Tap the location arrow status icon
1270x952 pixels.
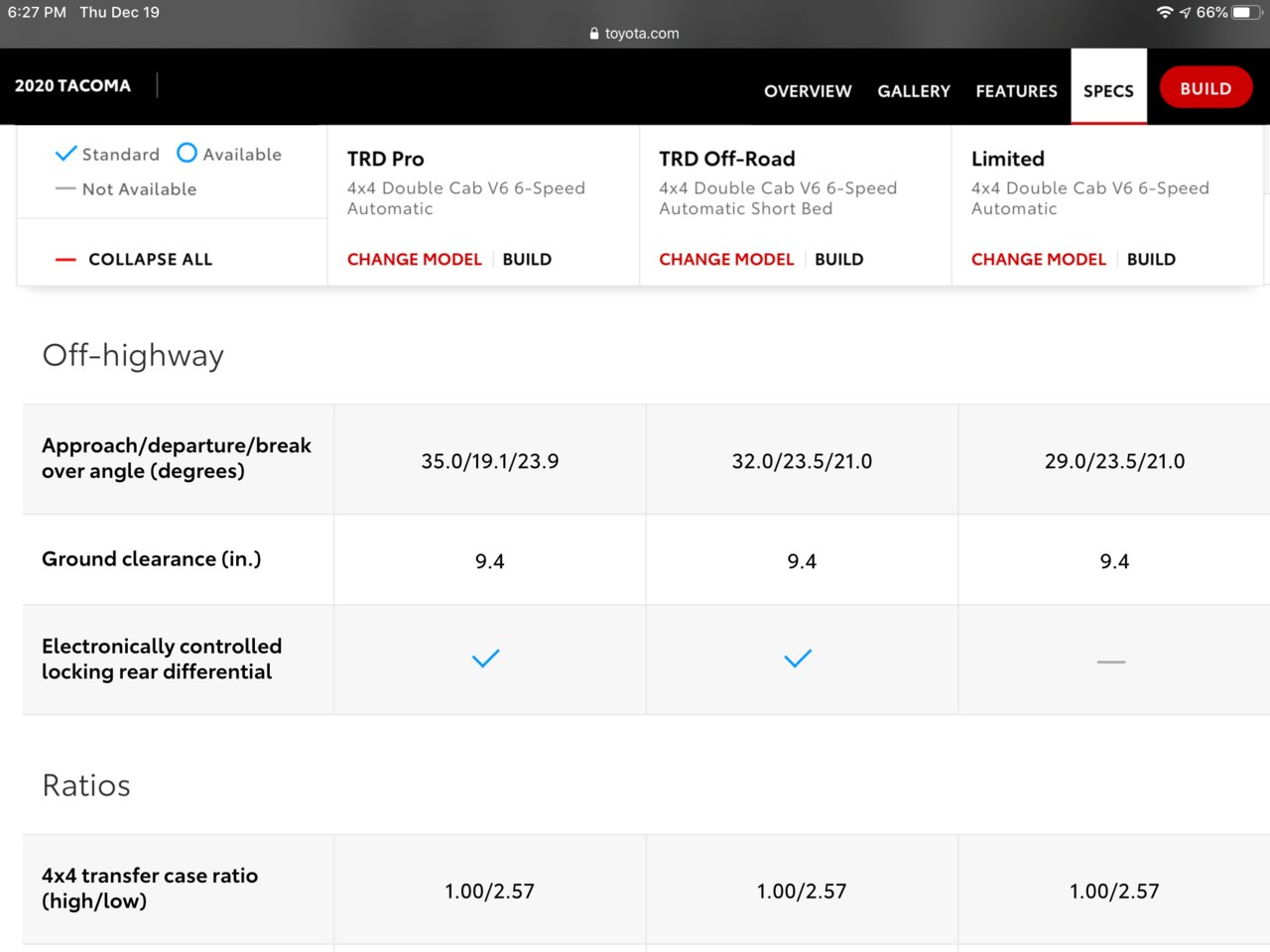[1185, 12]
